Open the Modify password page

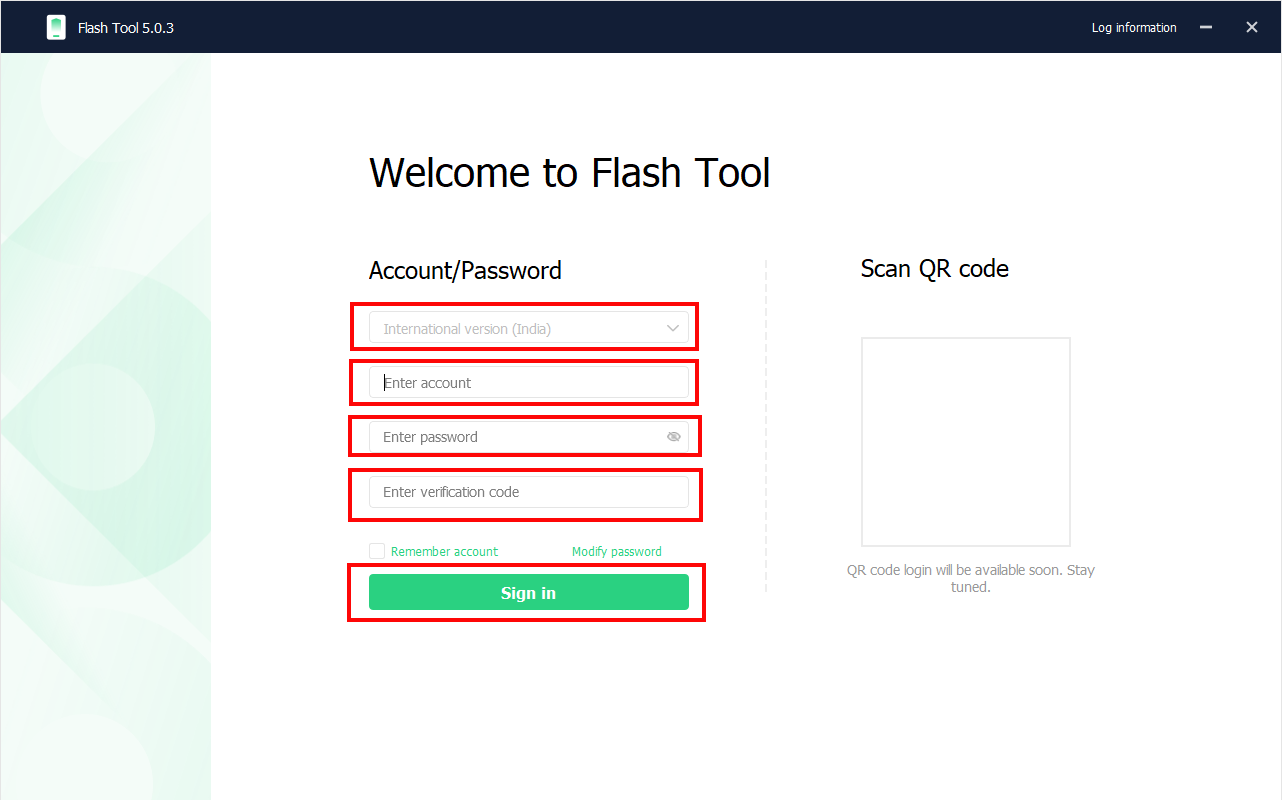click(x=616, y=551)
